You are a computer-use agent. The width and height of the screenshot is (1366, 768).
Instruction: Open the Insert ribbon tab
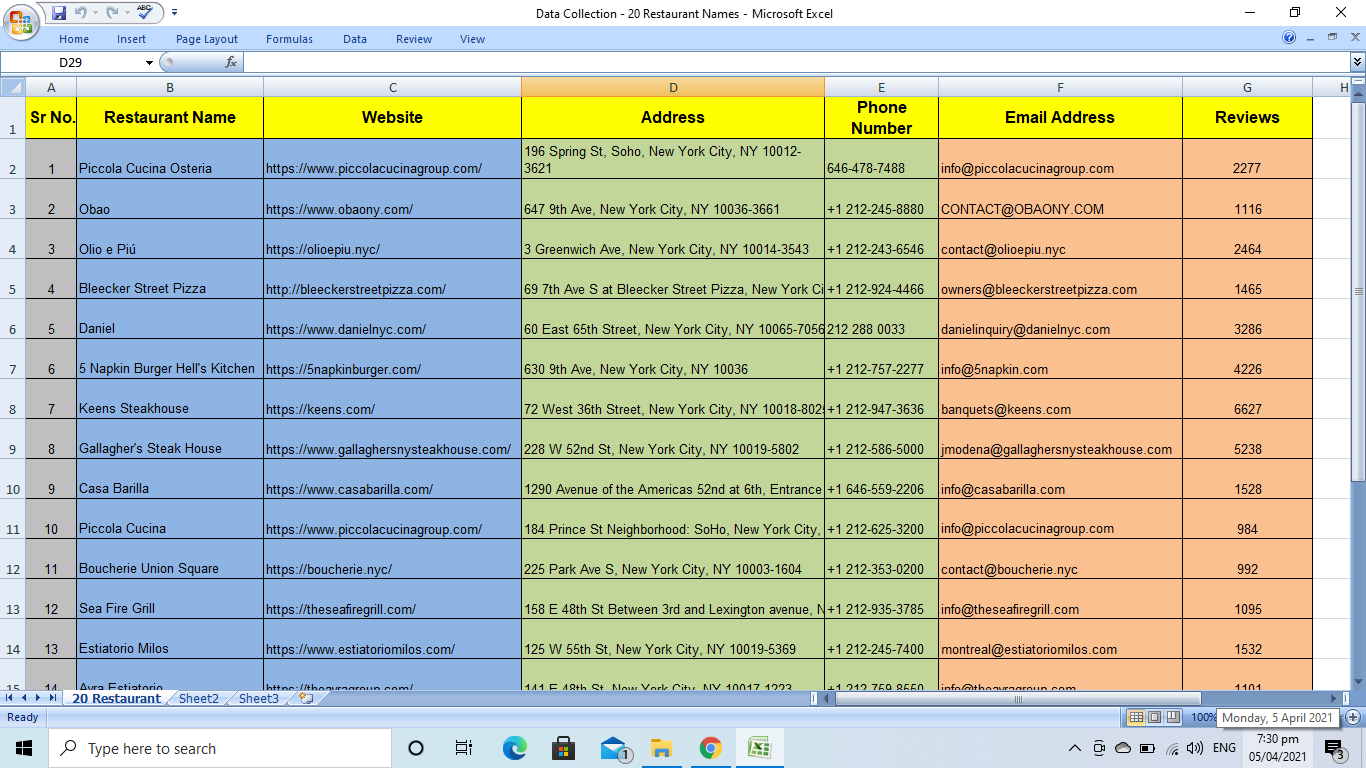coord(131,39)
